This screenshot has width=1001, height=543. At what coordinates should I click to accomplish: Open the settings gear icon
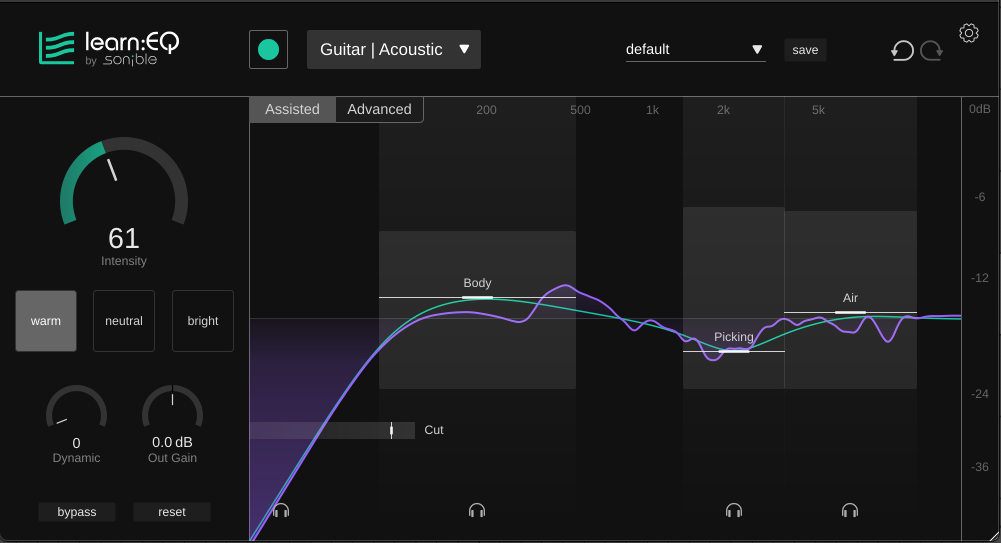tap(968, 33)
